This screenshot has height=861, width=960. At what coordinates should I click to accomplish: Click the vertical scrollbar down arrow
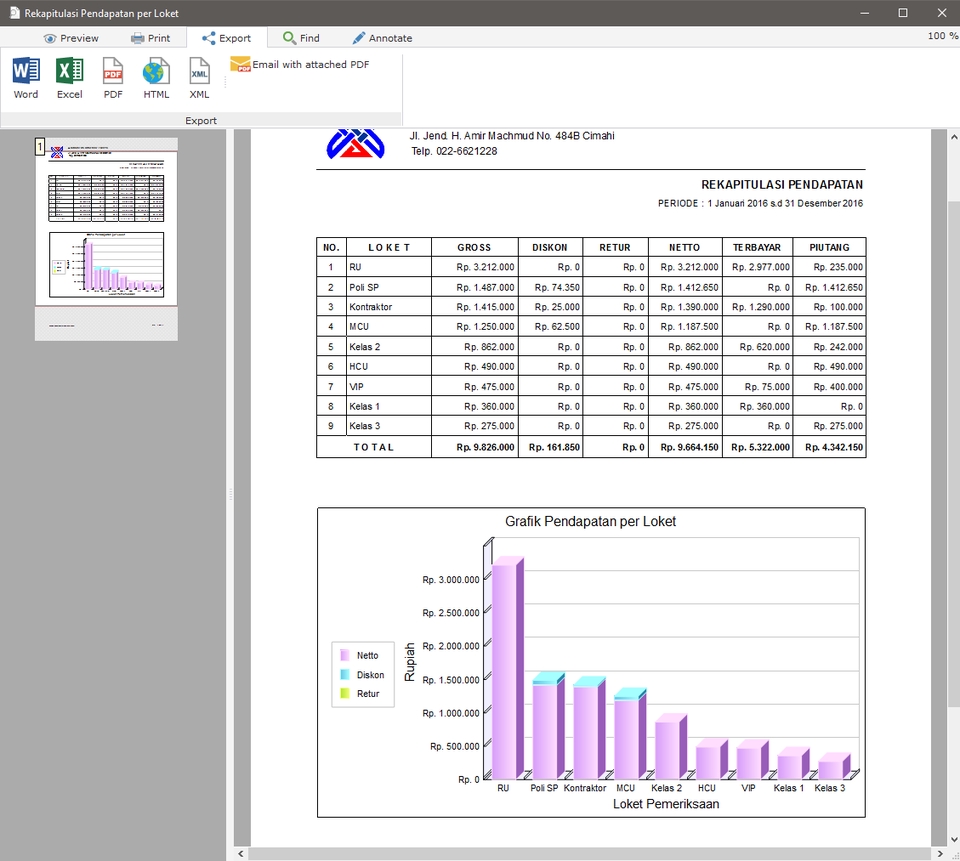pos(954,840)
